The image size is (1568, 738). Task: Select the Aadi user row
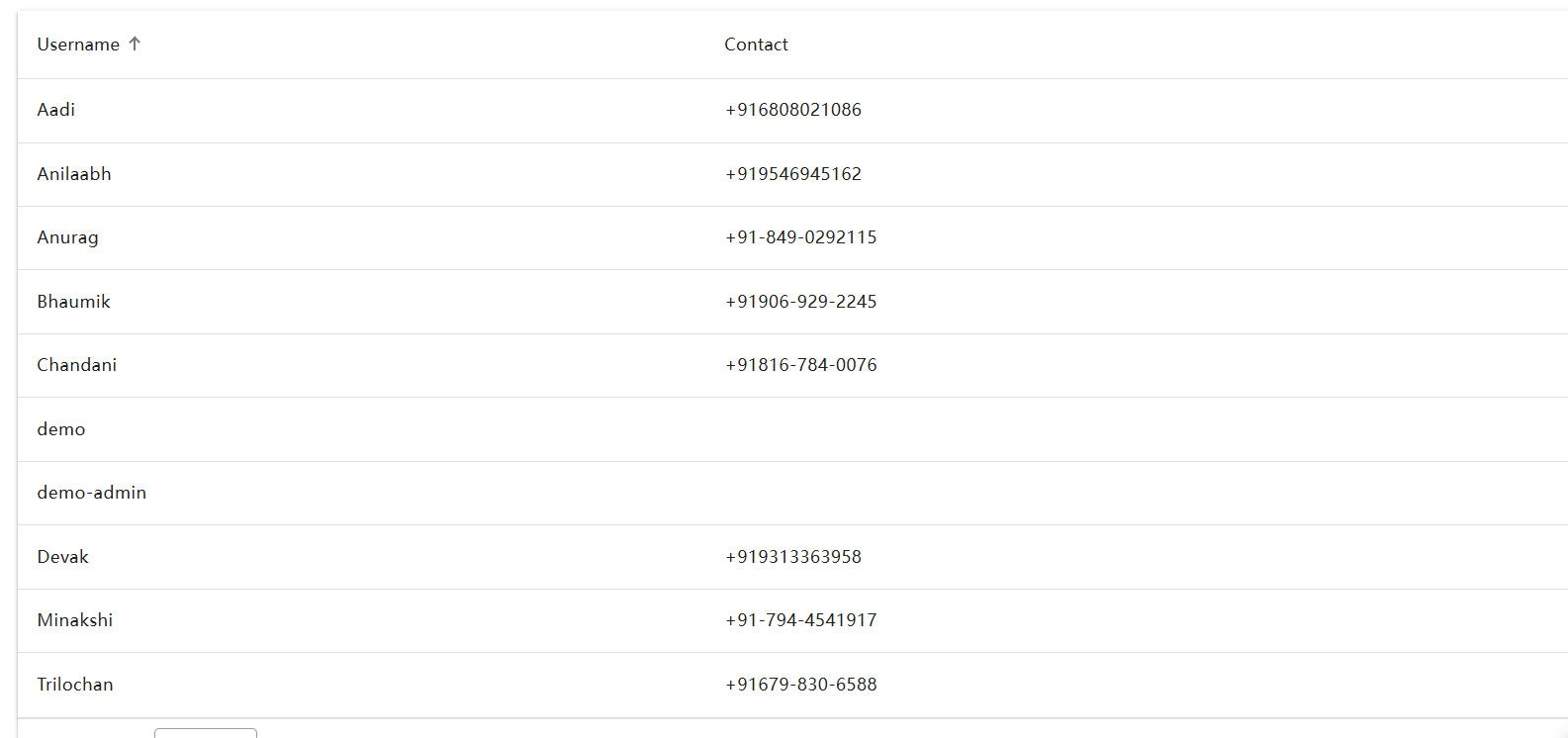792,111
